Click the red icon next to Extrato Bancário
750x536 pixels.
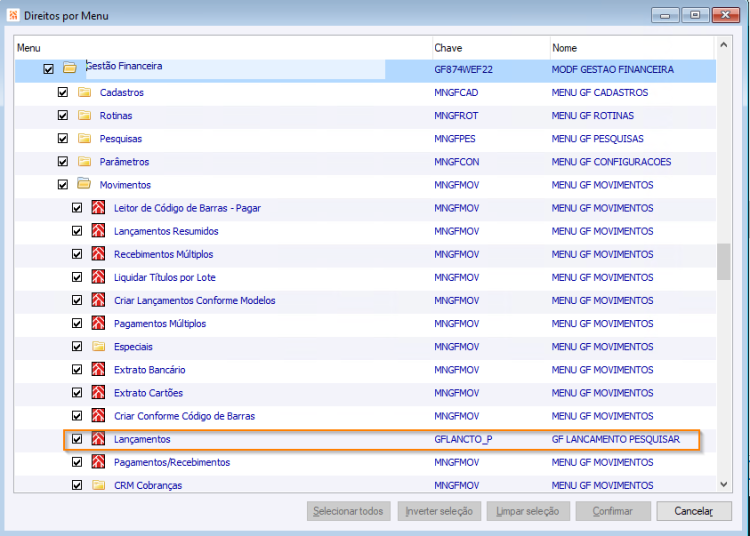[98, 369]
